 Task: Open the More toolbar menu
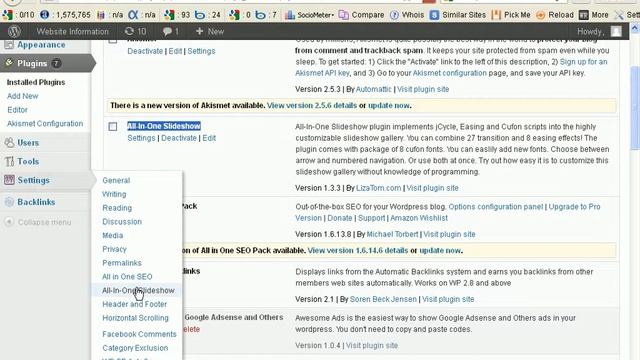point(594,15)
